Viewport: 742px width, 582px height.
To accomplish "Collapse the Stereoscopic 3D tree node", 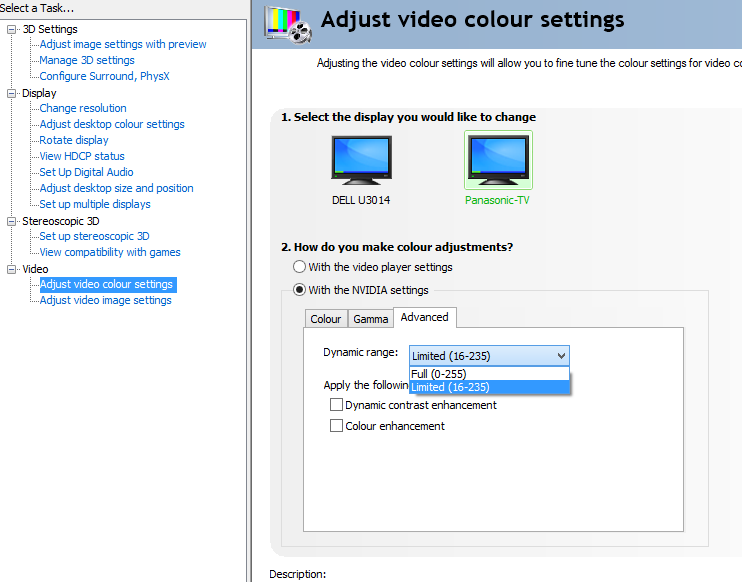I will point(12,221).
